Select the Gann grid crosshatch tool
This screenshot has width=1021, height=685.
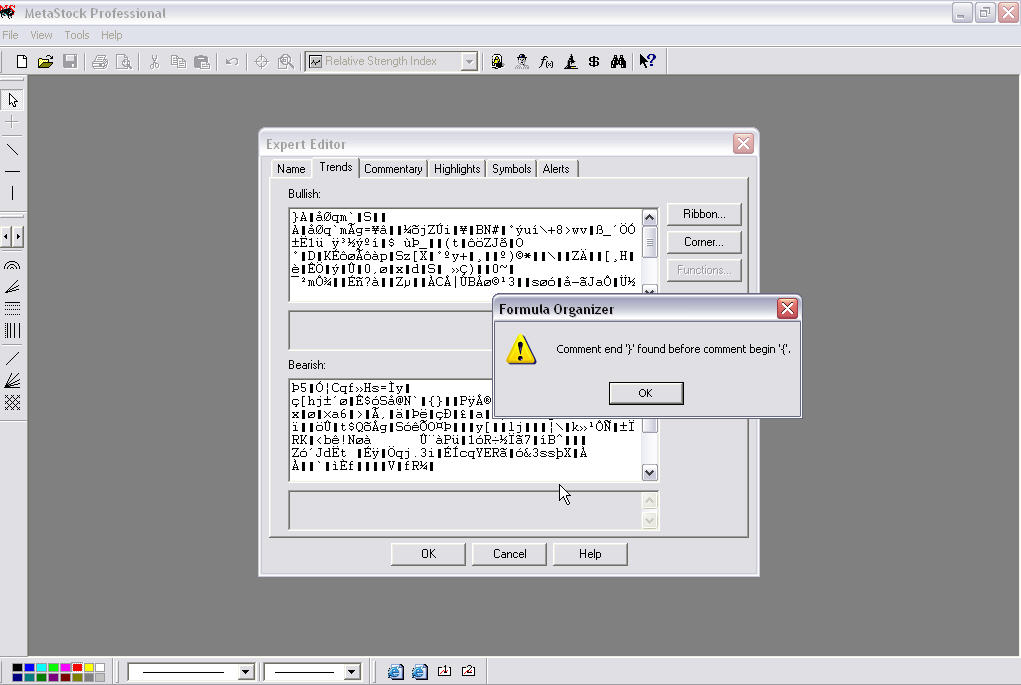click(12, 402)
